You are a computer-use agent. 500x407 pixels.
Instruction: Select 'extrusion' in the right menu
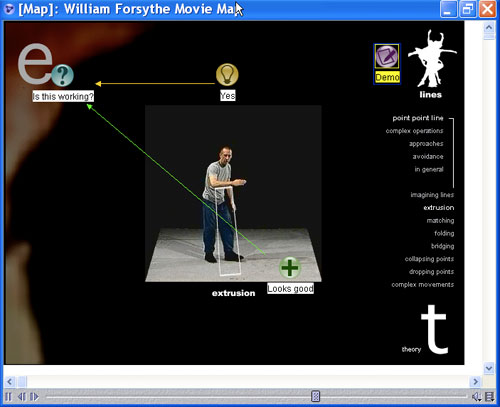(x=439, y=208)
